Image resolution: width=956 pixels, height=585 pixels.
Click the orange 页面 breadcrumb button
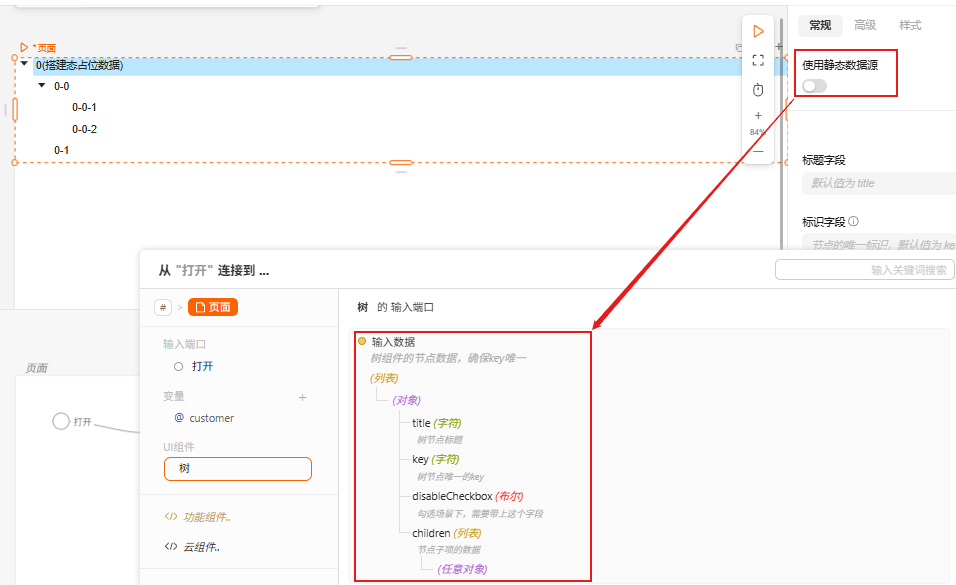[213, 308]
